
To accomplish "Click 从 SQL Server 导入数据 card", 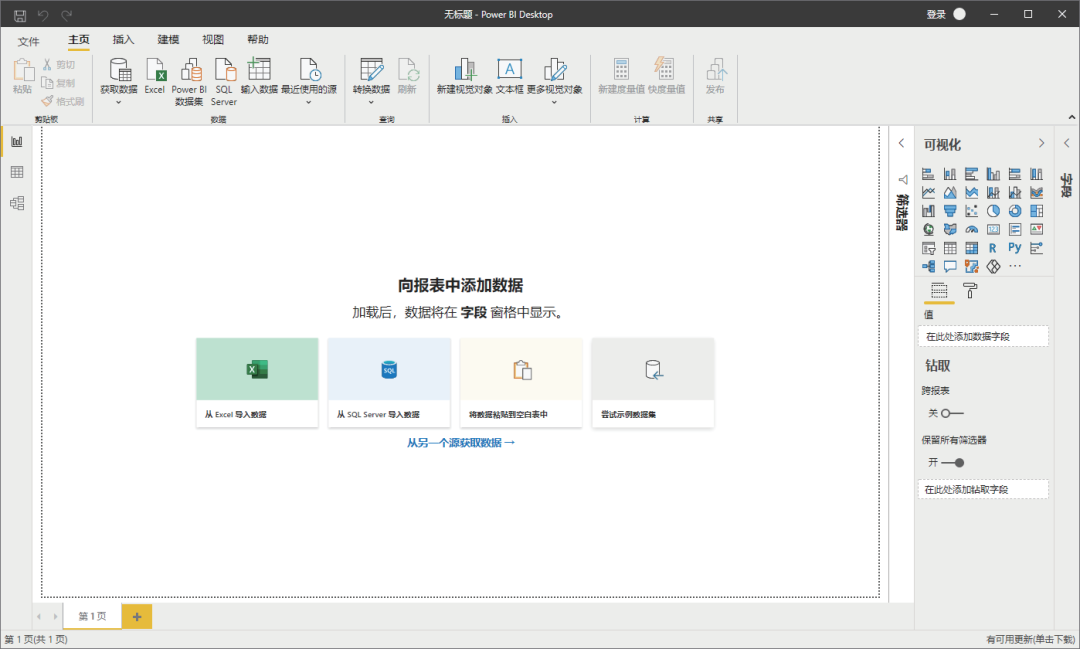I will coord(389,382).
